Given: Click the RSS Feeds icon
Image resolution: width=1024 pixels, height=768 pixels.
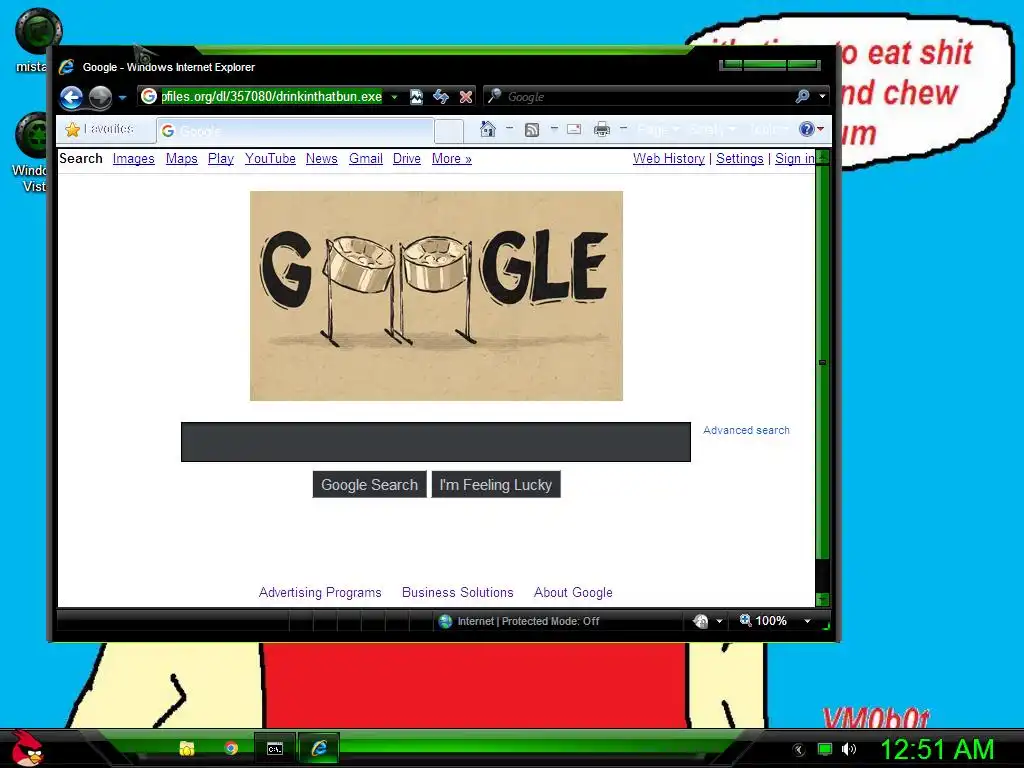Looking at the screenshot, I should 532,129.
